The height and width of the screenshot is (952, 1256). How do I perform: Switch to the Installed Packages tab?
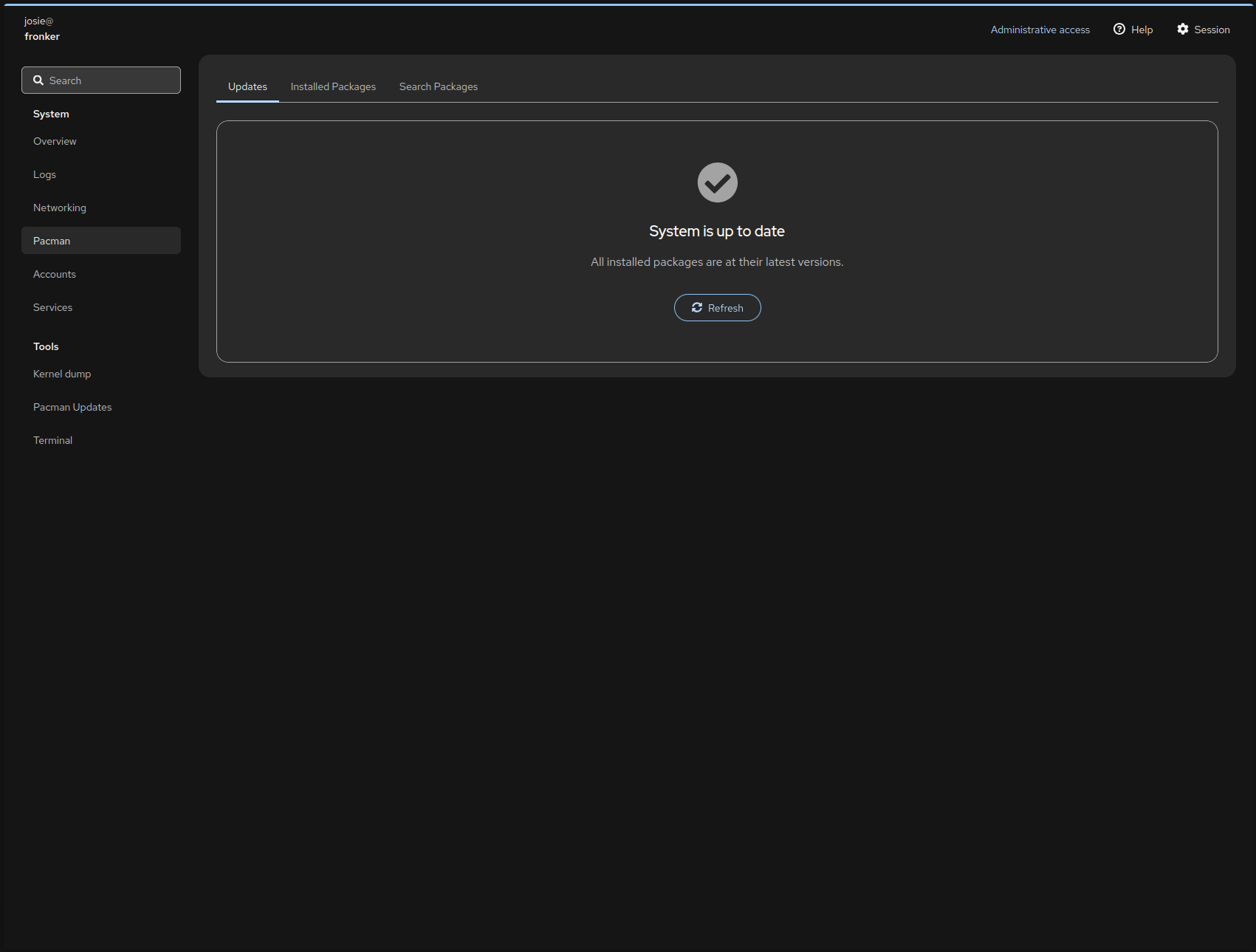tap(333, 86)
